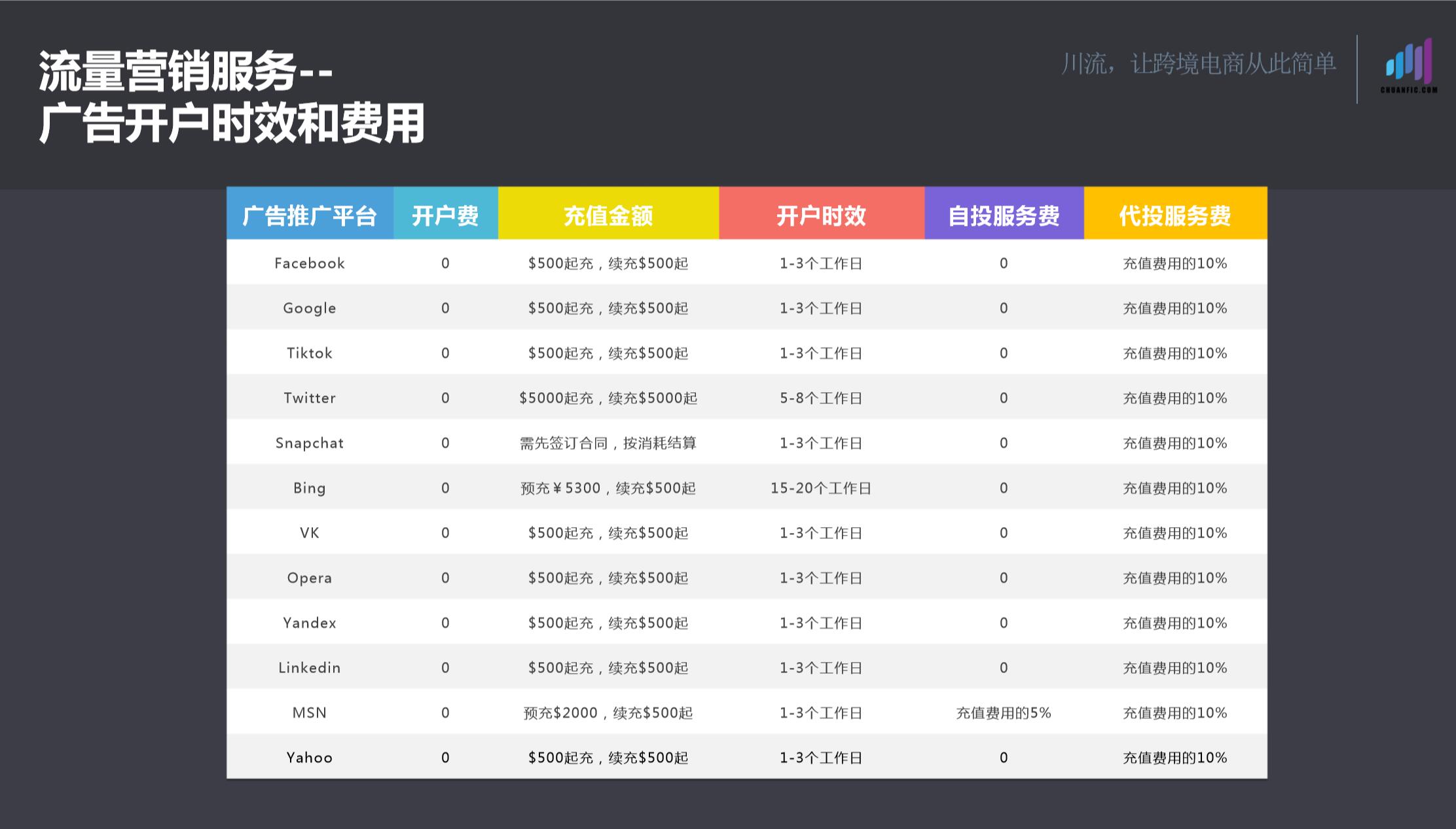Click the 开户时效 column header
1456x829 pixels.
click(822, 213)
